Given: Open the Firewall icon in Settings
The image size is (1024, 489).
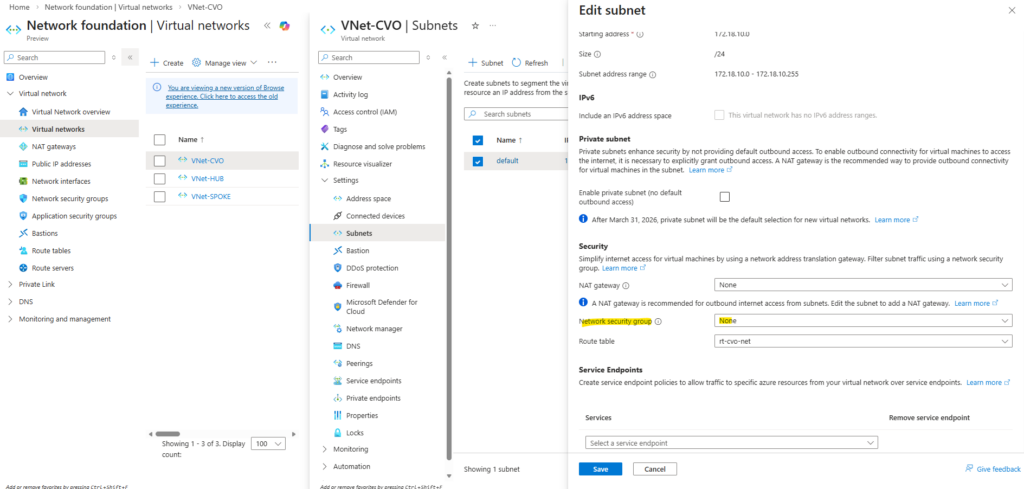Looking at the screenshot, I should (x=338, y=285).
